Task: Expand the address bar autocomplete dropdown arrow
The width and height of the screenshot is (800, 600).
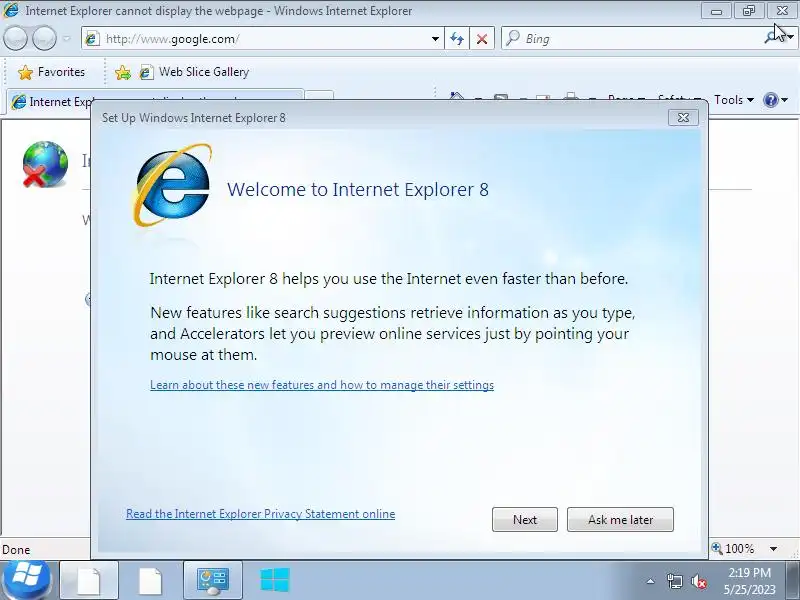Action: click(435, 39)
